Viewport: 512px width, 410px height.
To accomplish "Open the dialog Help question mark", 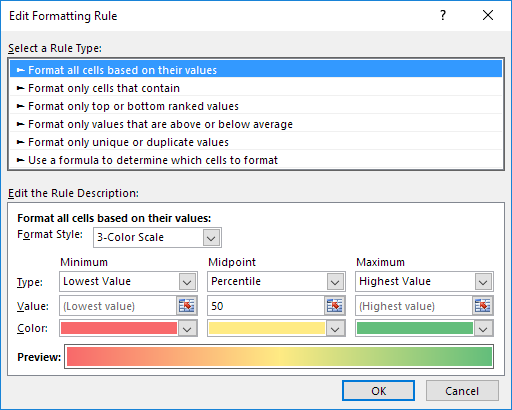I will 443,15.
